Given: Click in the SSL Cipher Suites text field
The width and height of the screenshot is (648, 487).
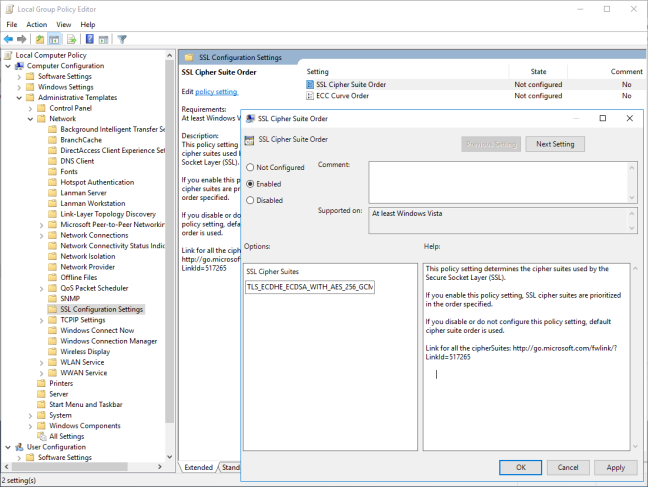Looking at the screenshot, I should tap(310, 286).
